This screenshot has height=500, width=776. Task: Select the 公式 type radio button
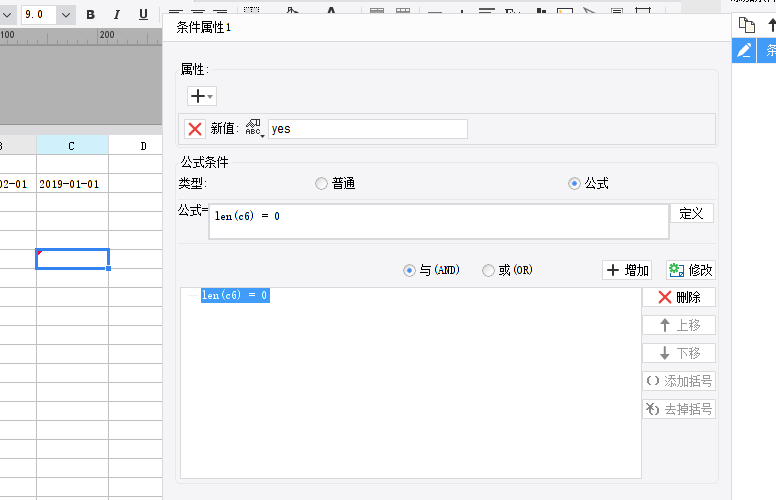click(574, 184)
